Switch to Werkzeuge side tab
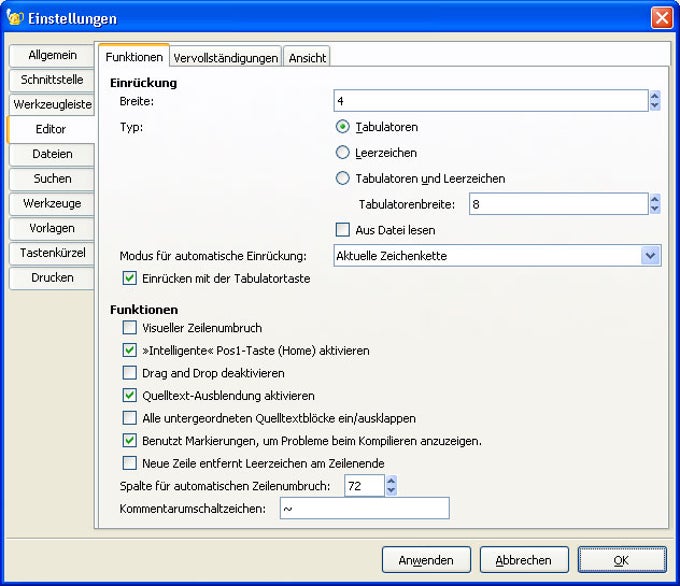Image resolution: width=680 pixels, height=586 pixels. pyautogui.click(x=52, y=203)
